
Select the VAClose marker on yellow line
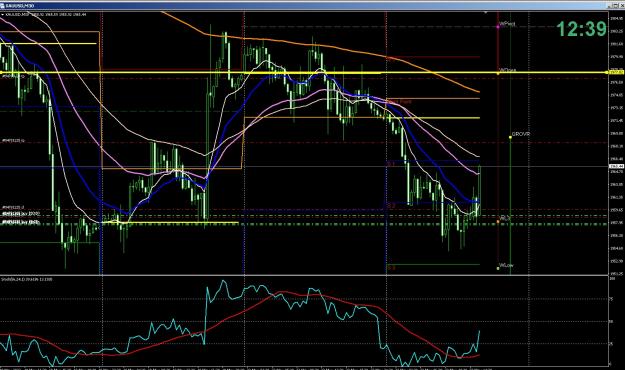coord(498,73)
